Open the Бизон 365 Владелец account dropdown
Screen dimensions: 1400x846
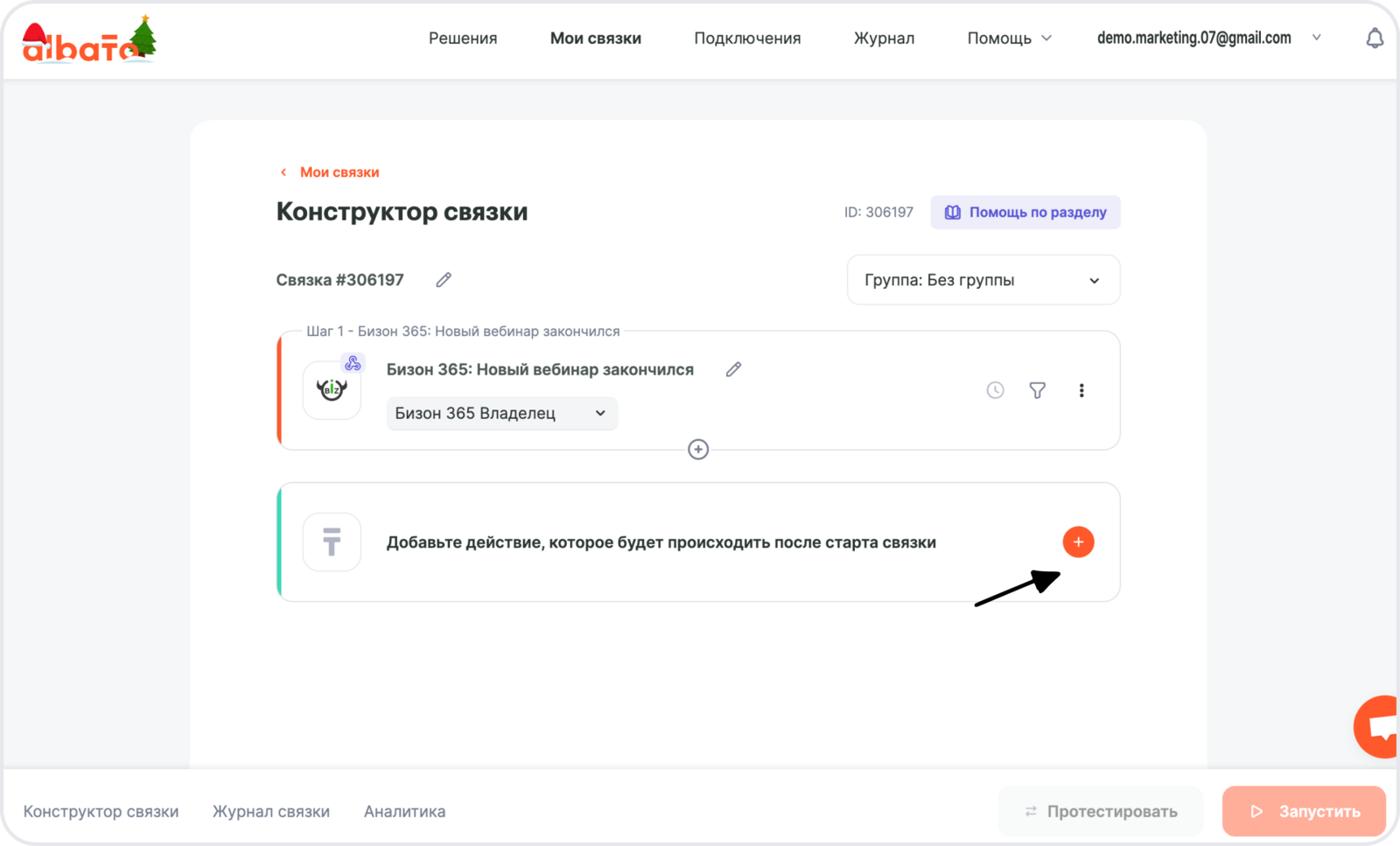501,413
